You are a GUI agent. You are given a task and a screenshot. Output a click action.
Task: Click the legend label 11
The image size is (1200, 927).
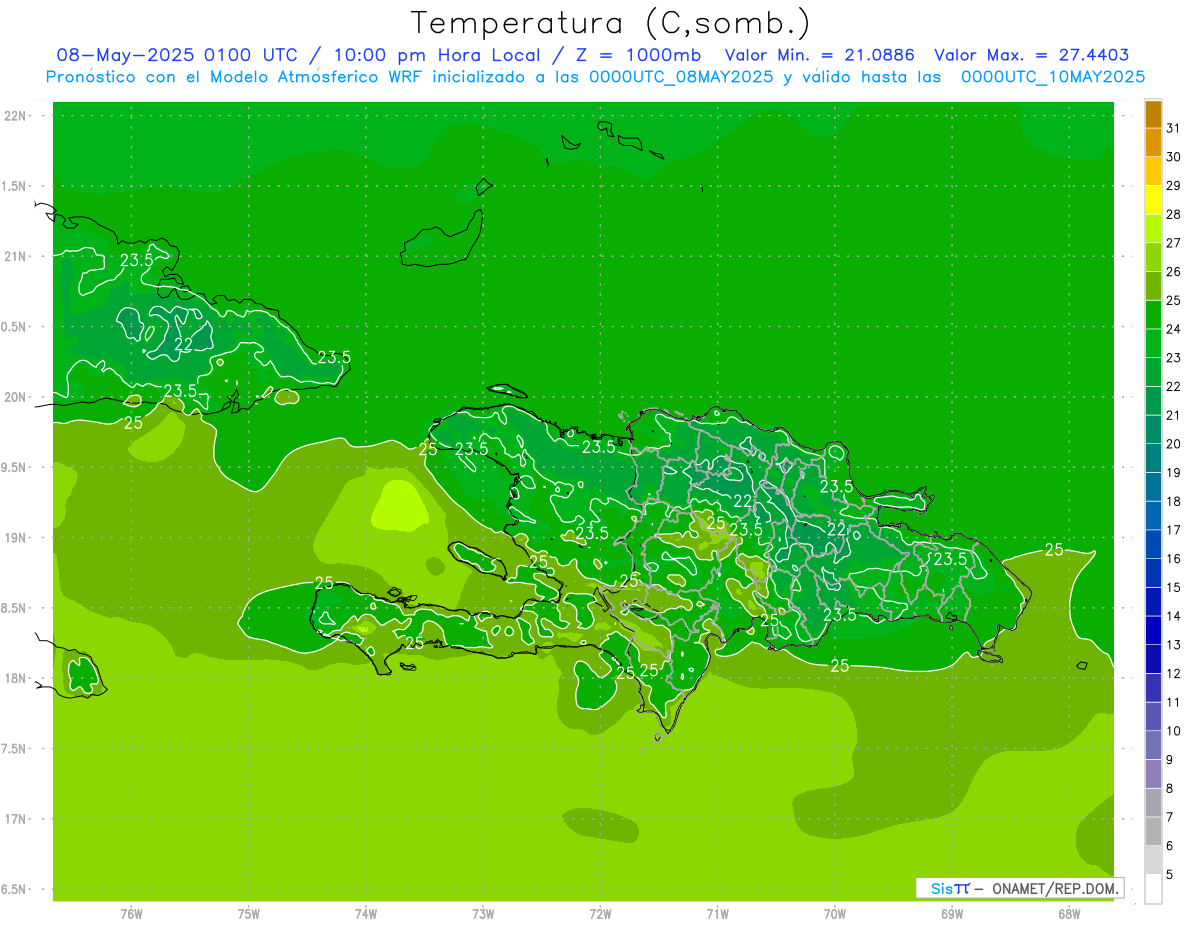click(x=1174, y=702)
